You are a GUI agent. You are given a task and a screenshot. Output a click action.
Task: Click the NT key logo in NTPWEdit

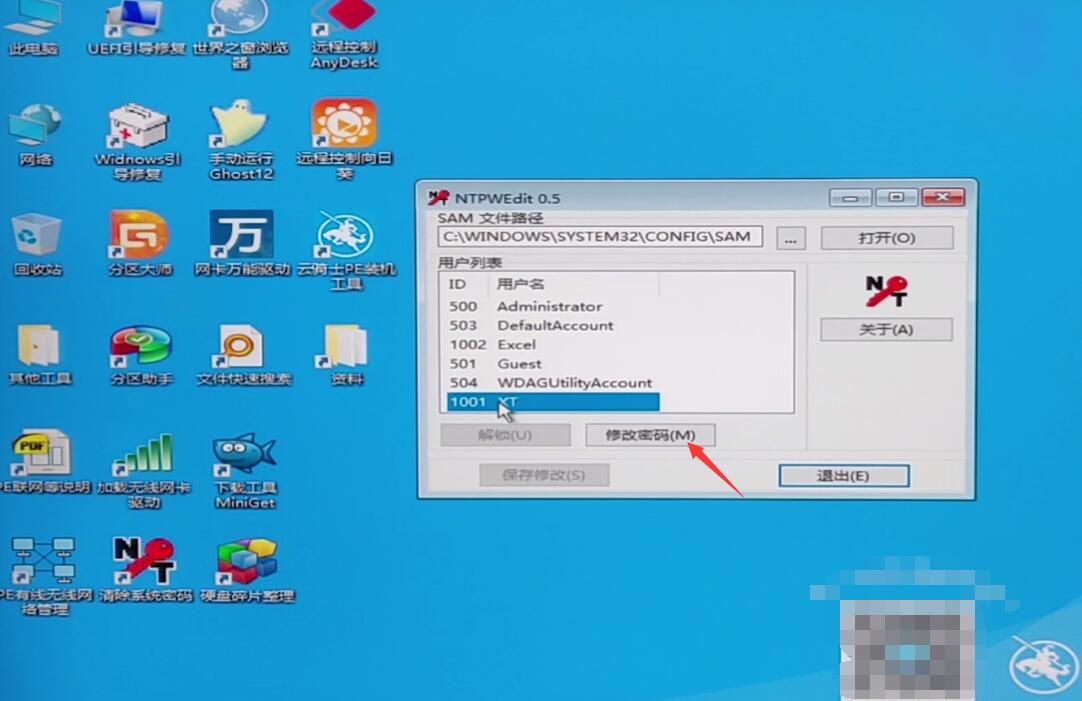pyautogui.click(x=886, y=291)
